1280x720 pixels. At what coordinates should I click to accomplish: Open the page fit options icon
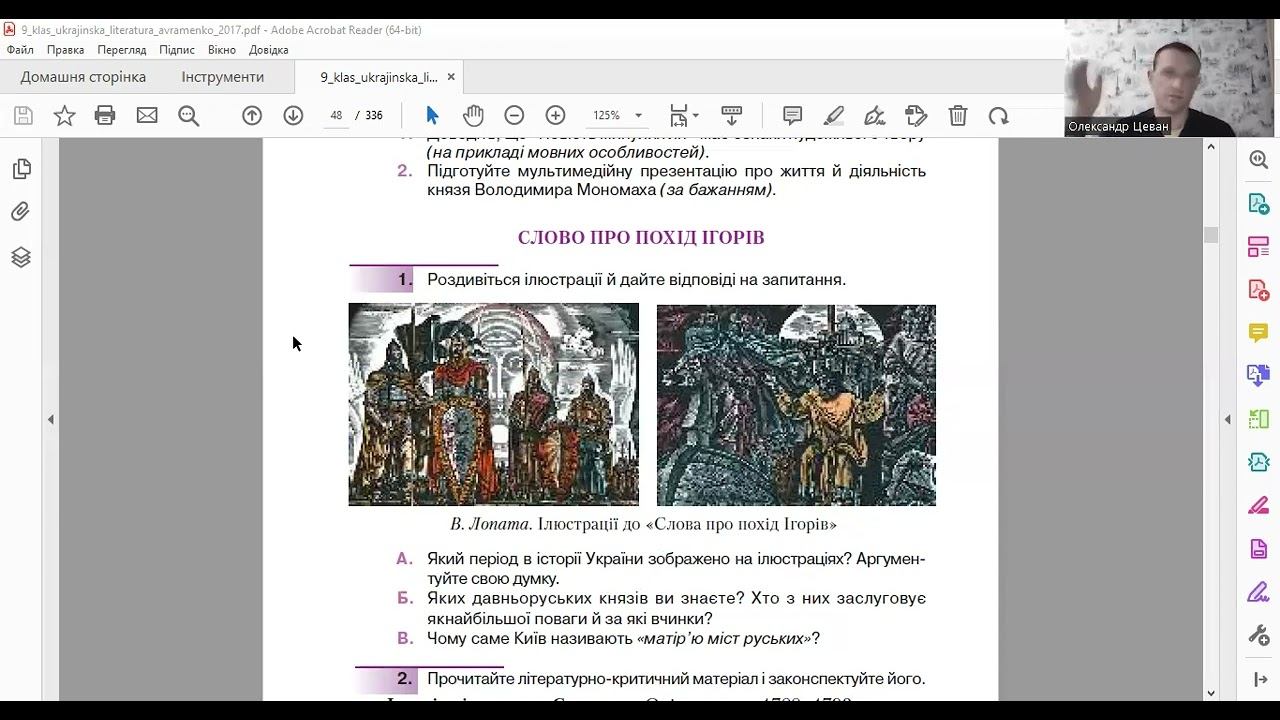684,115
